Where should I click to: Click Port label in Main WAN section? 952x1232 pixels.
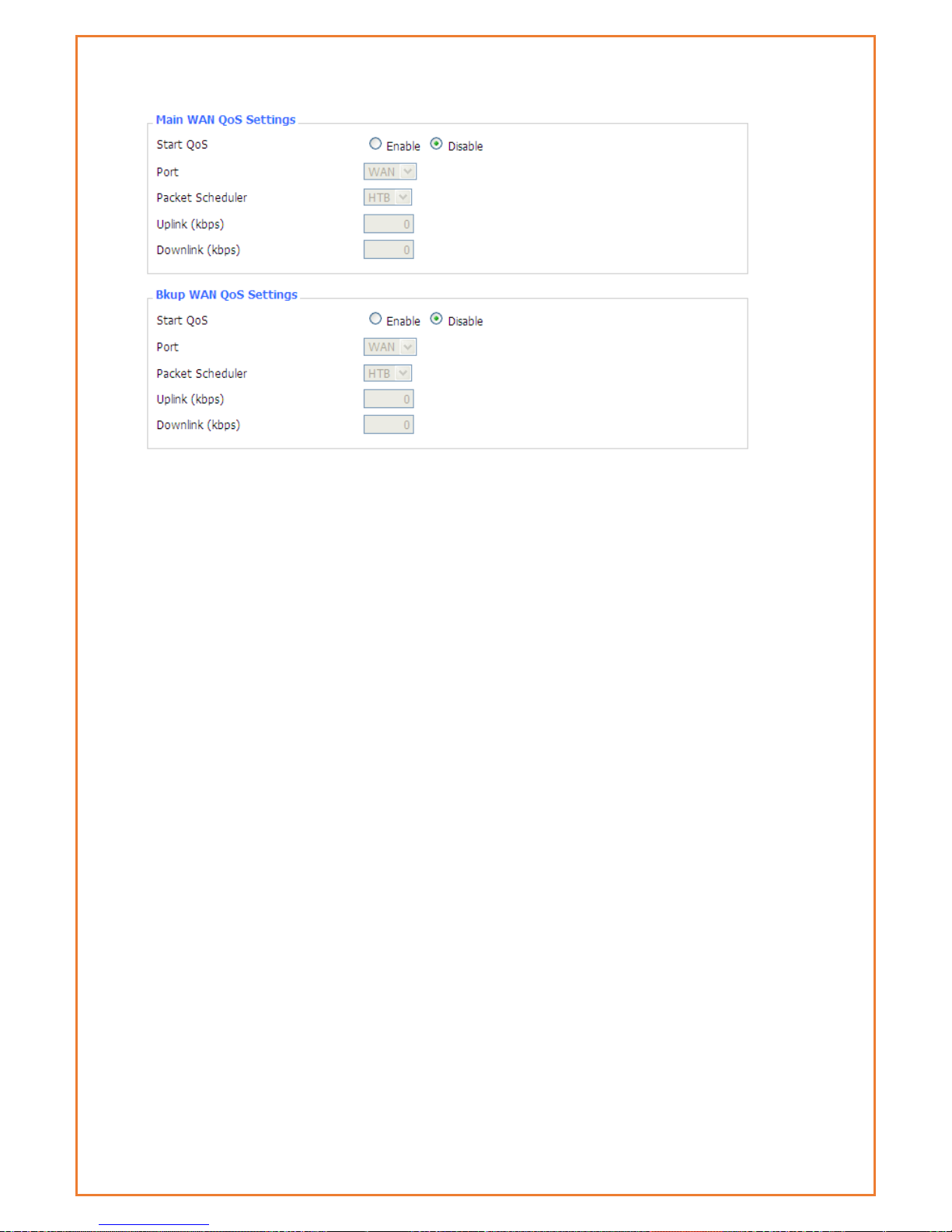pos(167,172)
